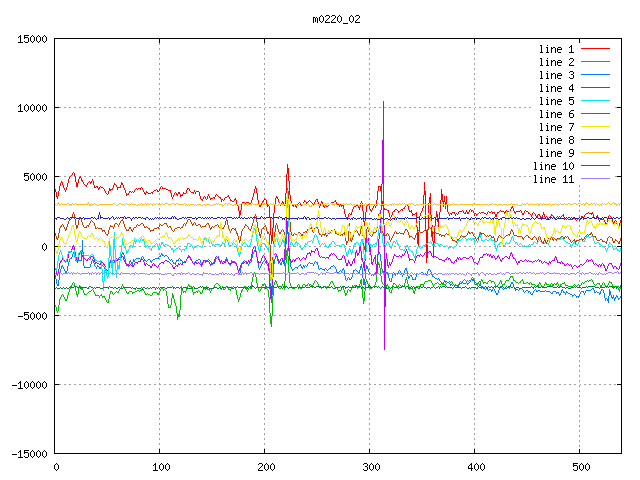Click the 'line 10' legend label
Image resolution: width=640 pixels, height=480 pixels.
tap(553, 166)
